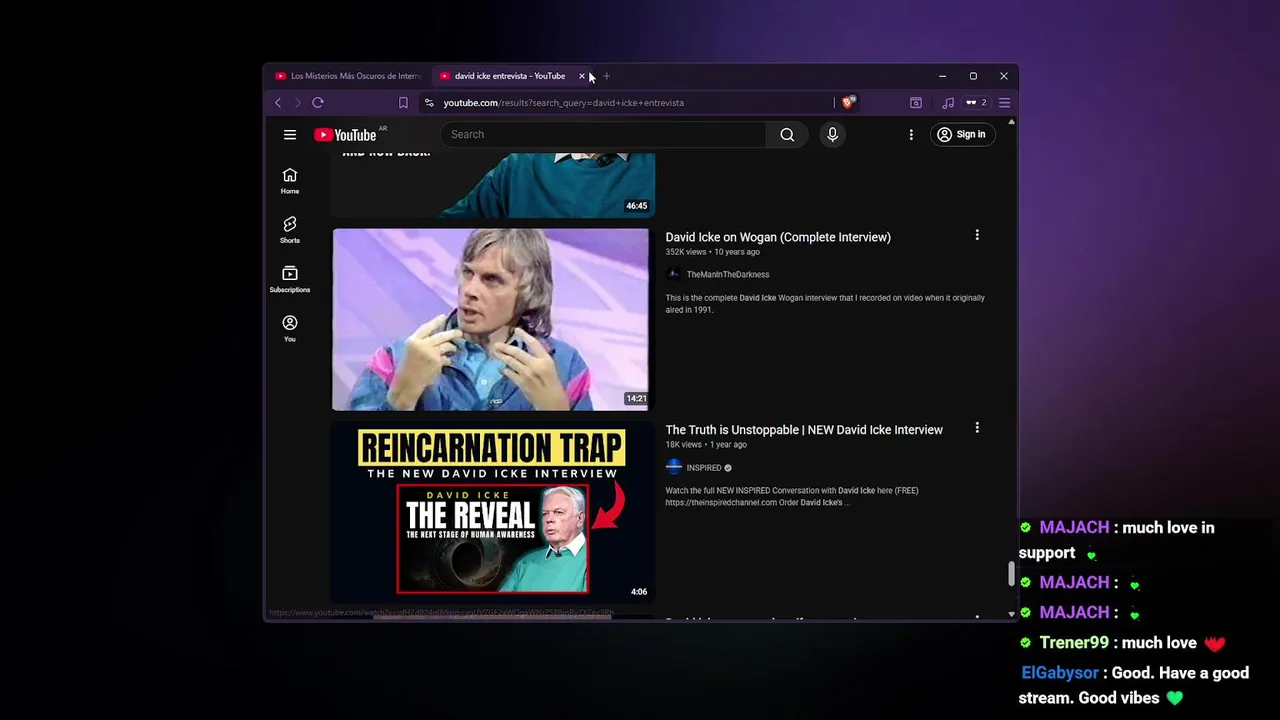Viewport: 1280px width, 720px height.
Task: Open the browser main menu
Action: 1005,103
